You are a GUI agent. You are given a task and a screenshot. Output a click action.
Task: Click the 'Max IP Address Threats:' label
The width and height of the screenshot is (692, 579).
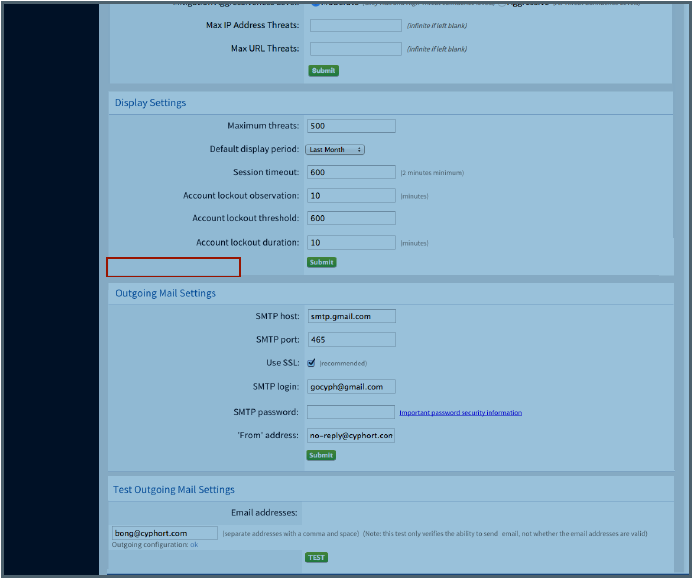[252, 25]
